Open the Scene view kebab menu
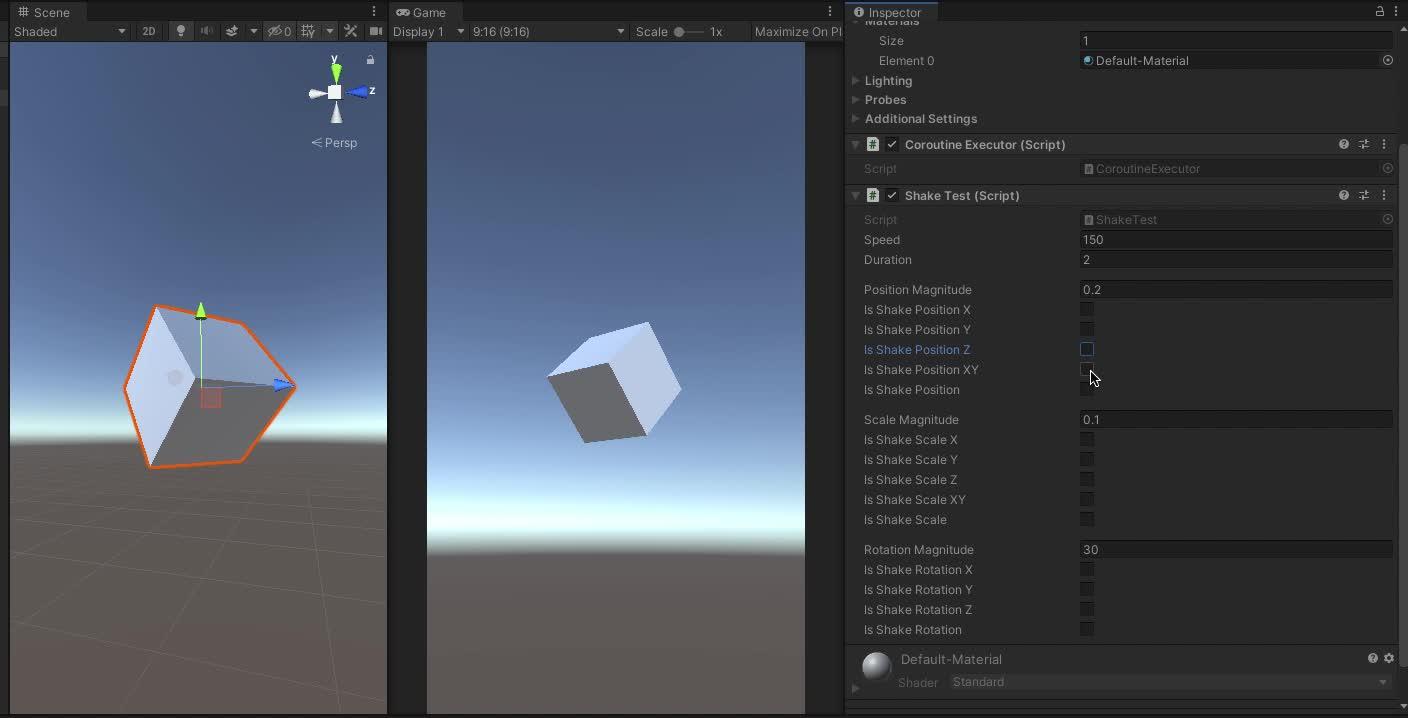The height and width of the screenshot is (718, 1408). (373, 10)
